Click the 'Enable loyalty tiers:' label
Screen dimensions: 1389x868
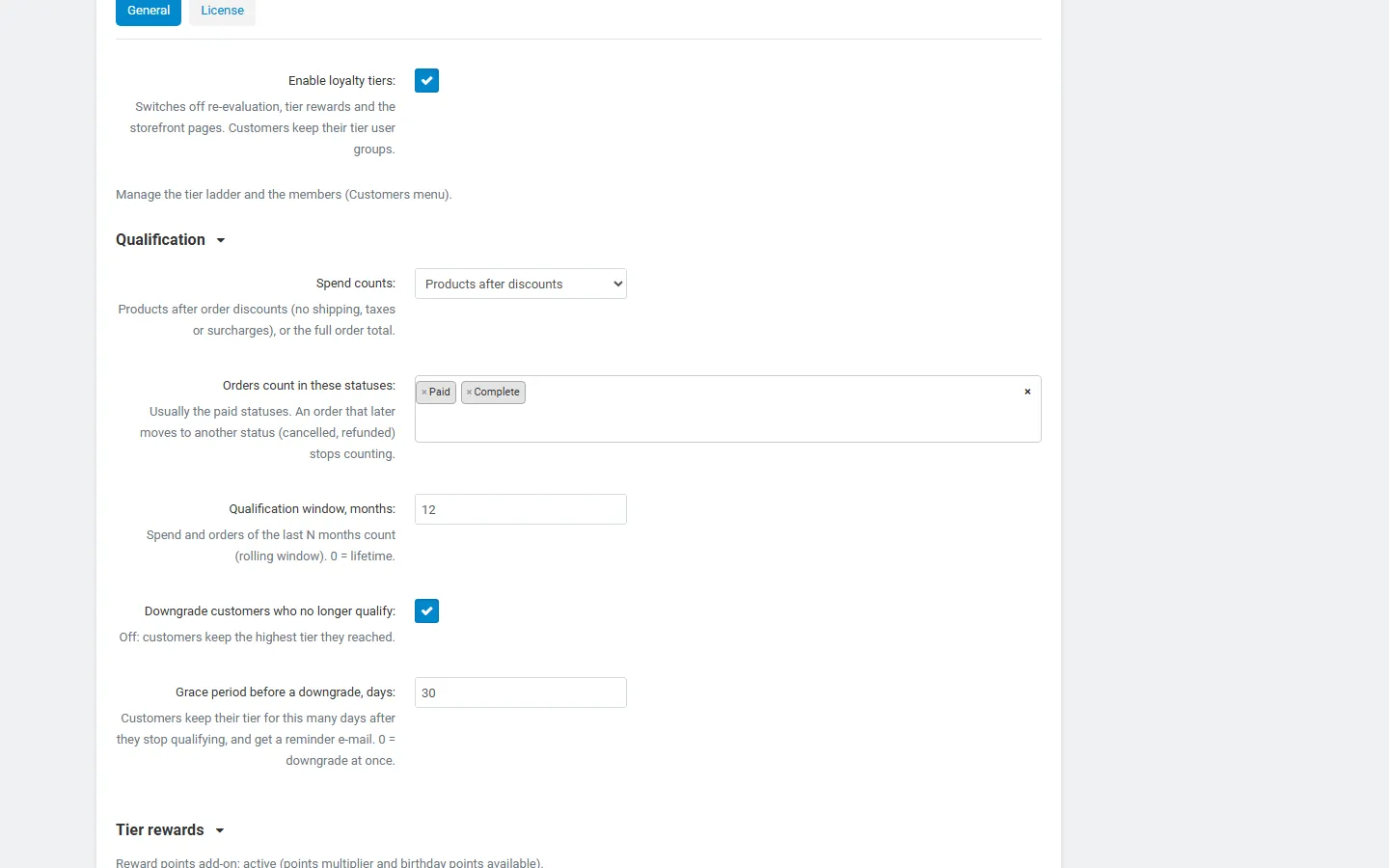click(x=341, y=81)
